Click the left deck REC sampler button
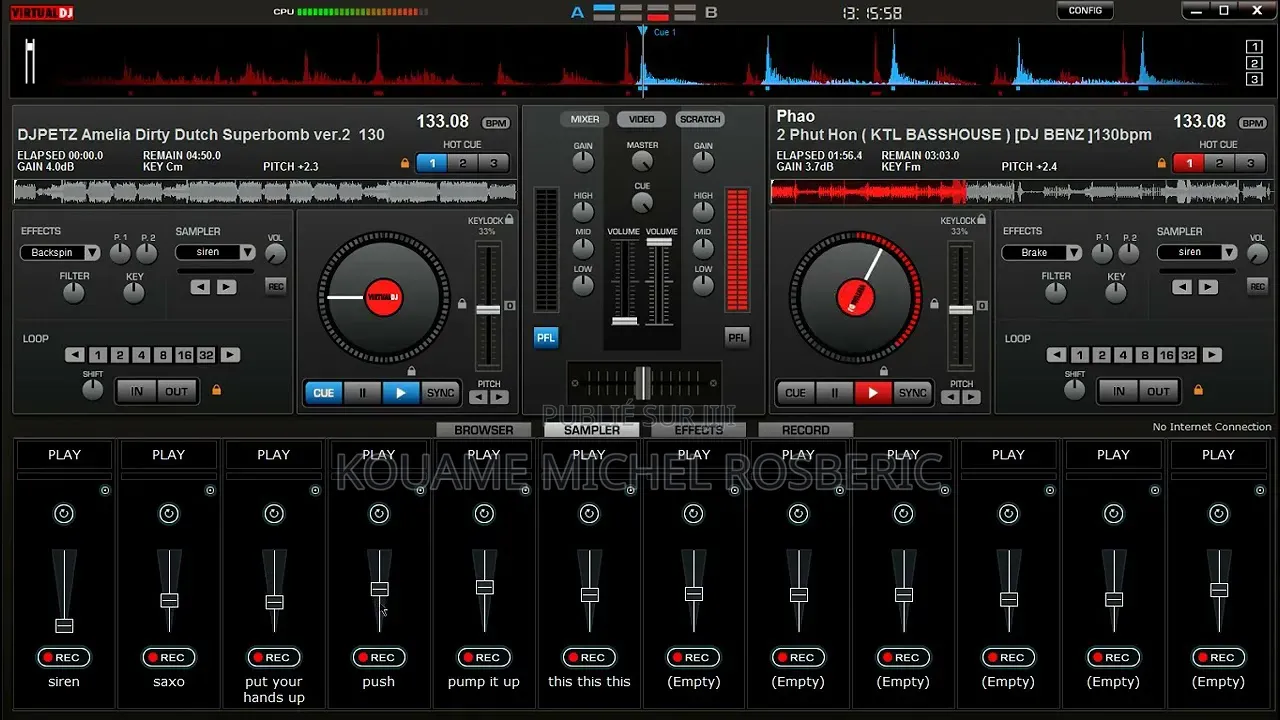 tap(275, 286)
